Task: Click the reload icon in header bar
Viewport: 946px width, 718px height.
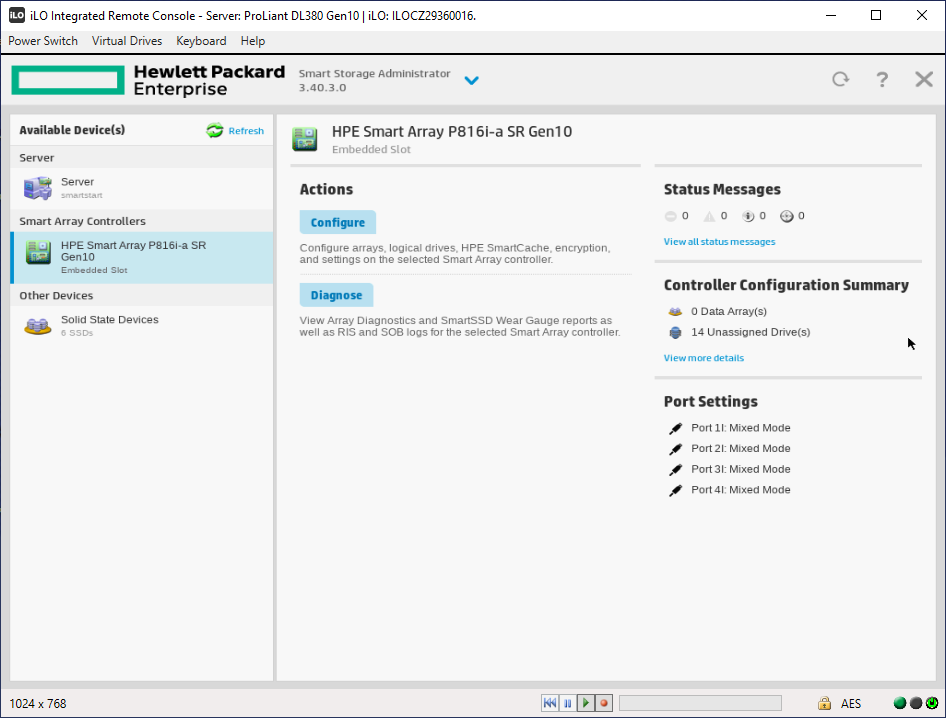Action: 840,79
